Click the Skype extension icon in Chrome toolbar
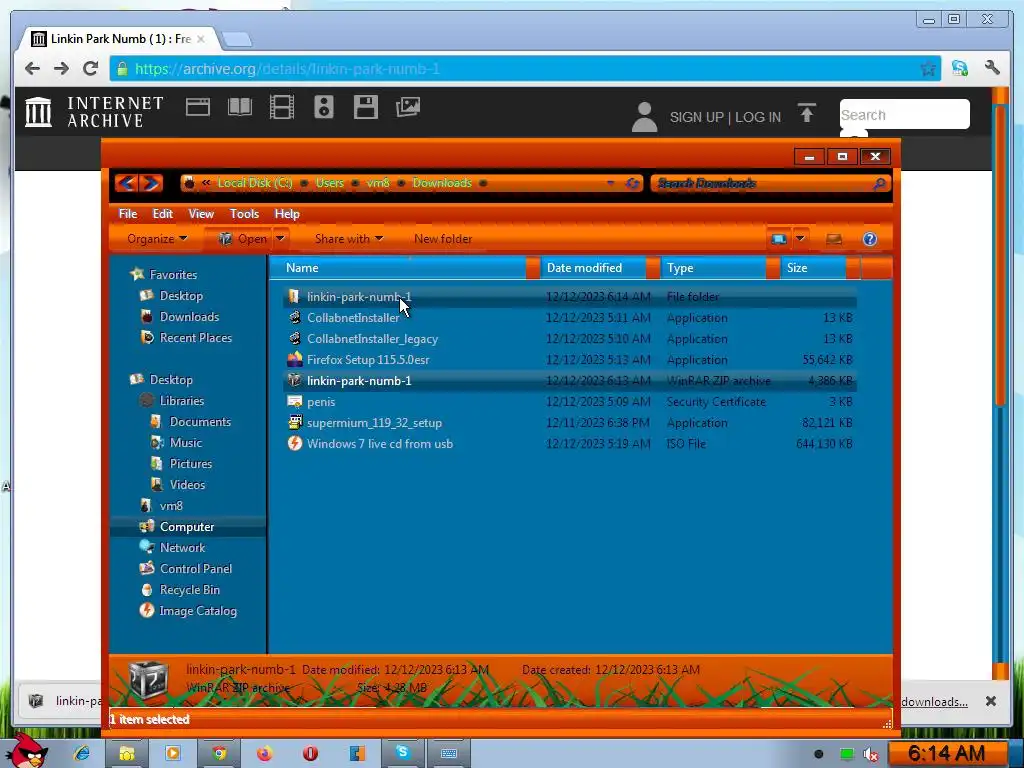This screenshot has width=1024, height=768. pyautogui.click(x=959, y=68)
